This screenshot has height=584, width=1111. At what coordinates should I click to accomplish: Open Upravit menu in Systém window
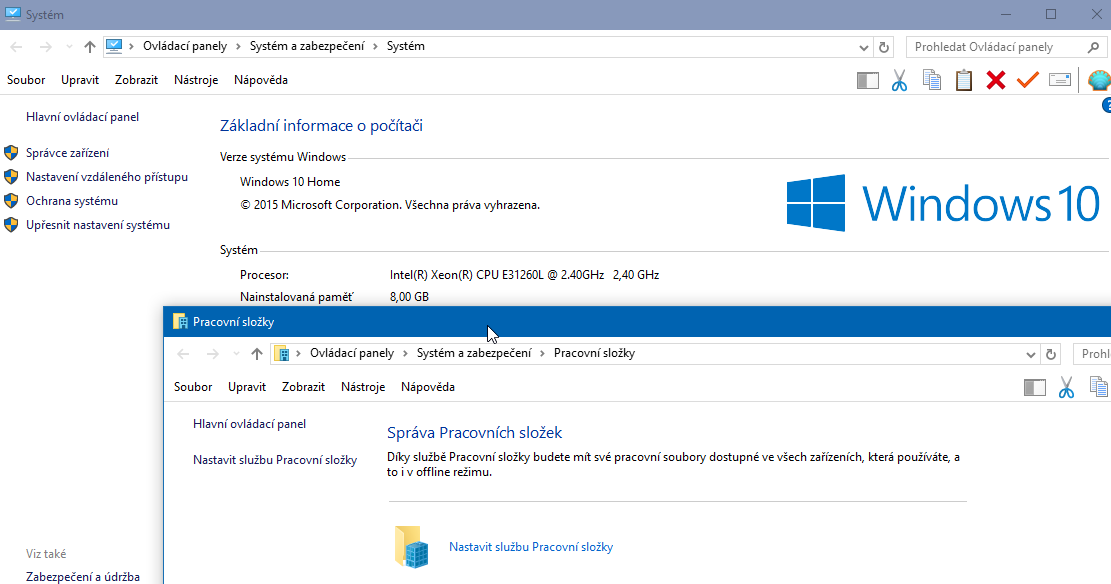tap(80, 80)
